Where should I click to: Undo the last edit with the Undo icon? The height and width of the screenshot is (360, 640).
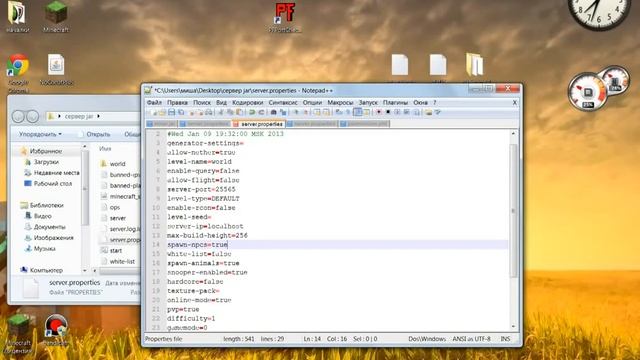pyautogui.click(x=252, y=112)
